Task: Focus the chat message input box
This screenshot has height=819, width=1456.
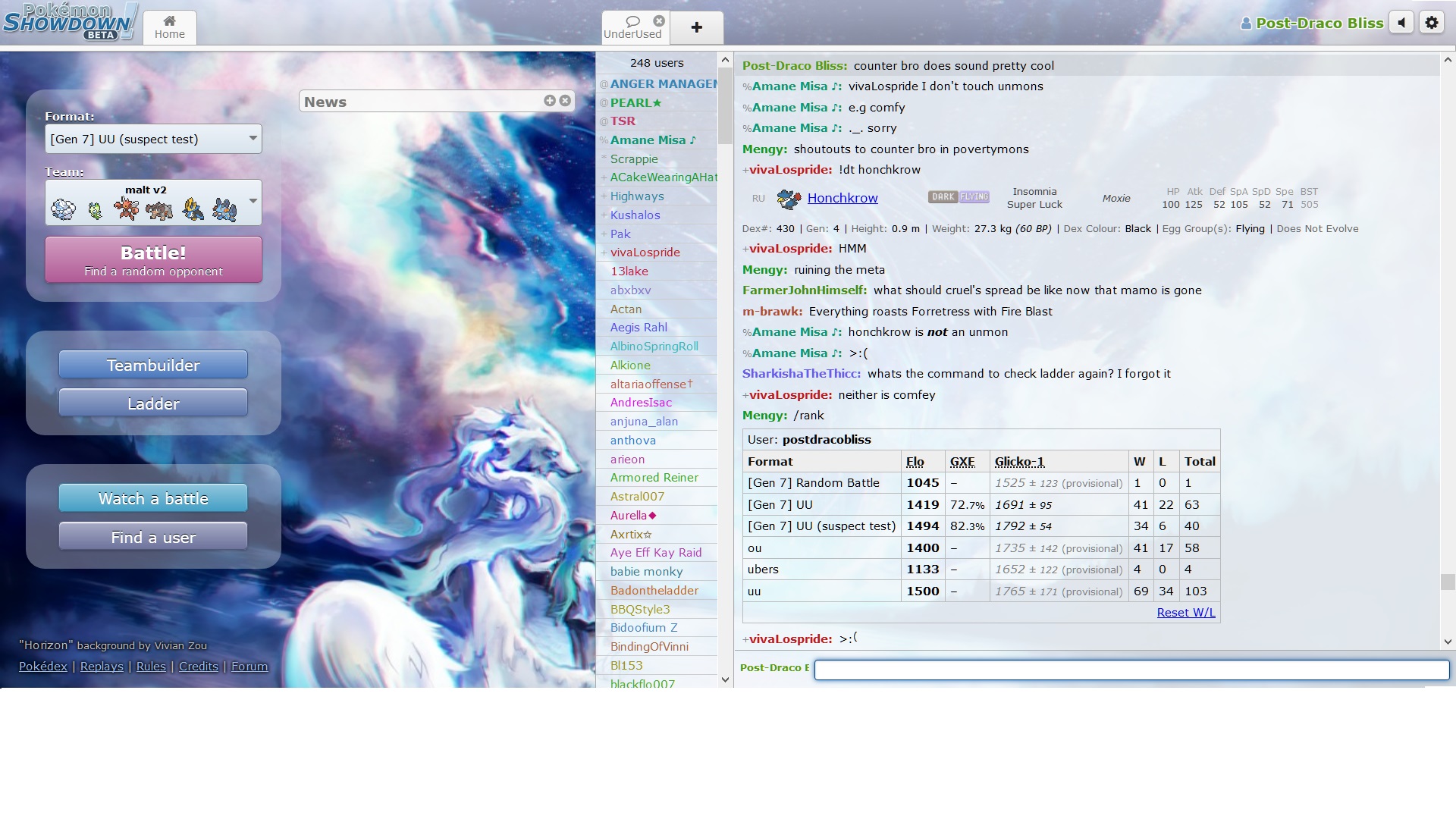Action: [x=1131, y=670]
